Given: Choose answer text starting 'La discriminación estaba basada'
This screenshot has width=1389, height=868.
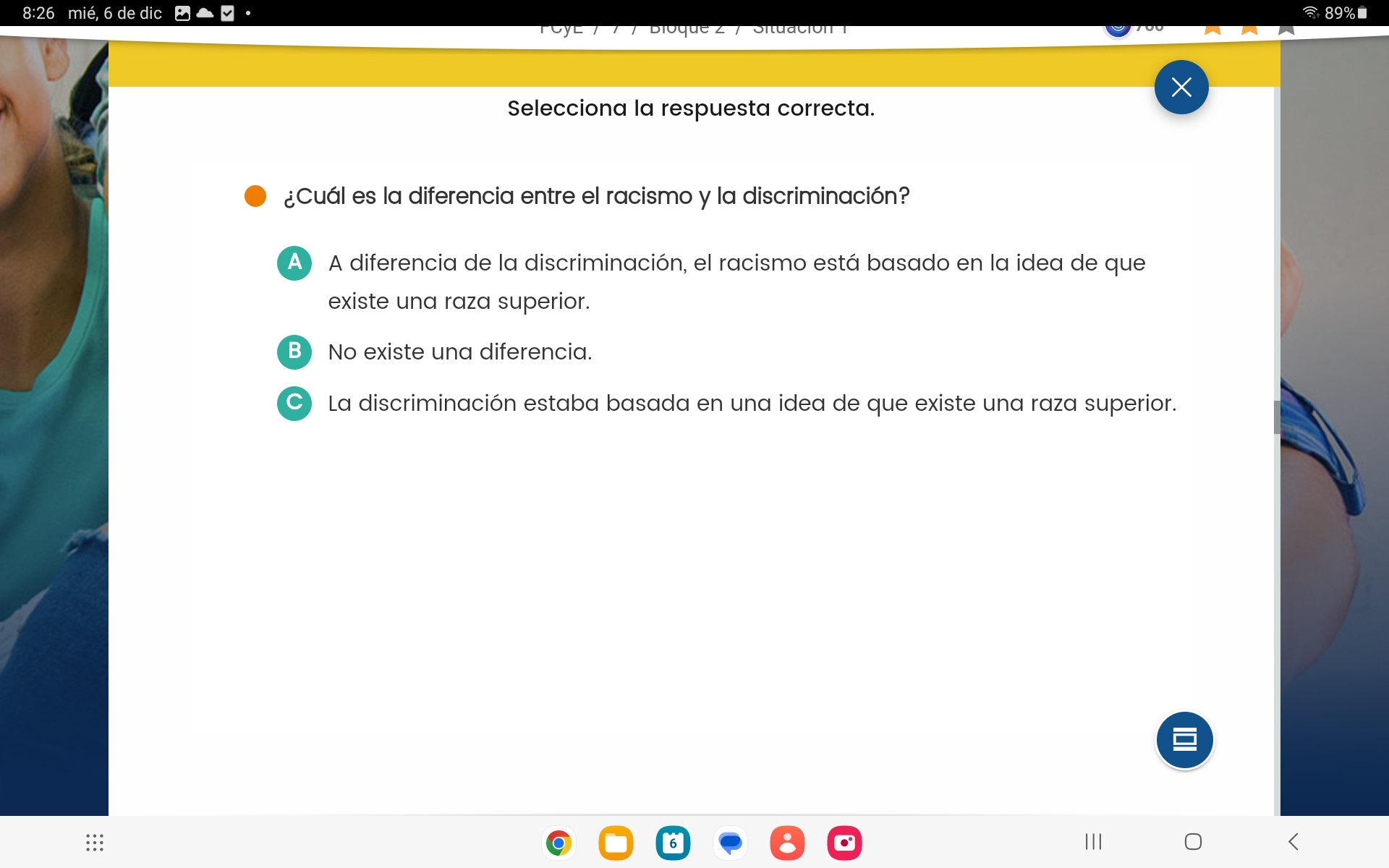Looking at the screenshot, I should click(x=752, y=404).
